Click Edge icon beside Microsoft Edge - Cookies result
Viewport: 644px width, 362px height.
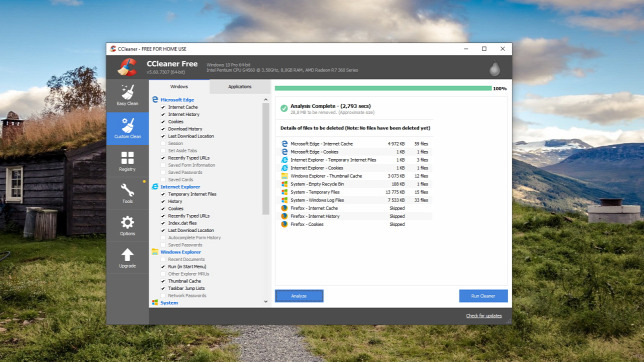(284, 152)
